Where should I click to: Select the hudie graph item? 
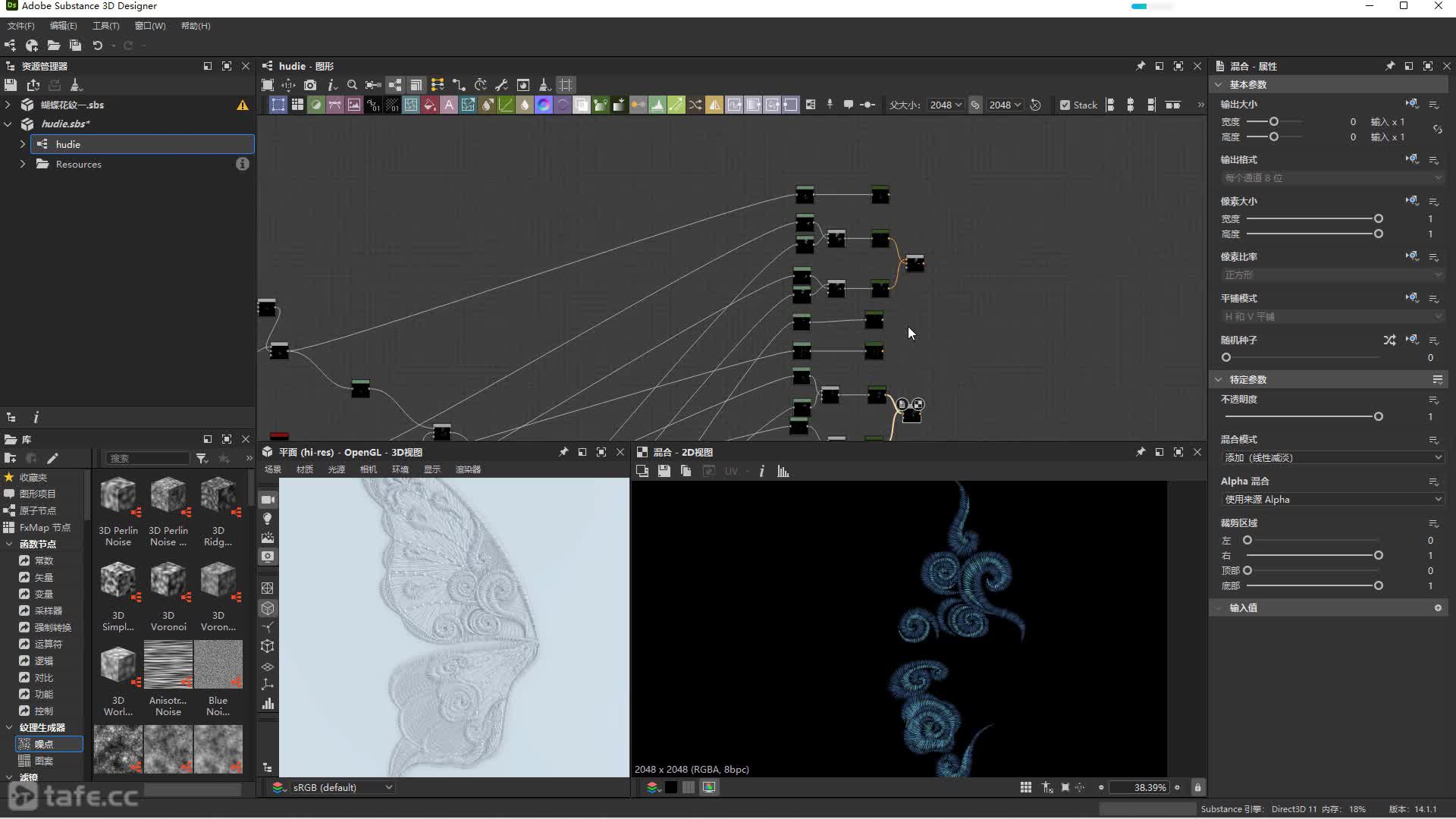68,144
